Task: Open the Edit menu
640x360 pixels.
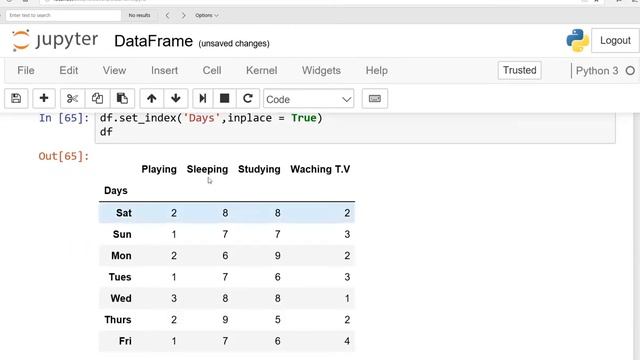Action: point(69,70)
